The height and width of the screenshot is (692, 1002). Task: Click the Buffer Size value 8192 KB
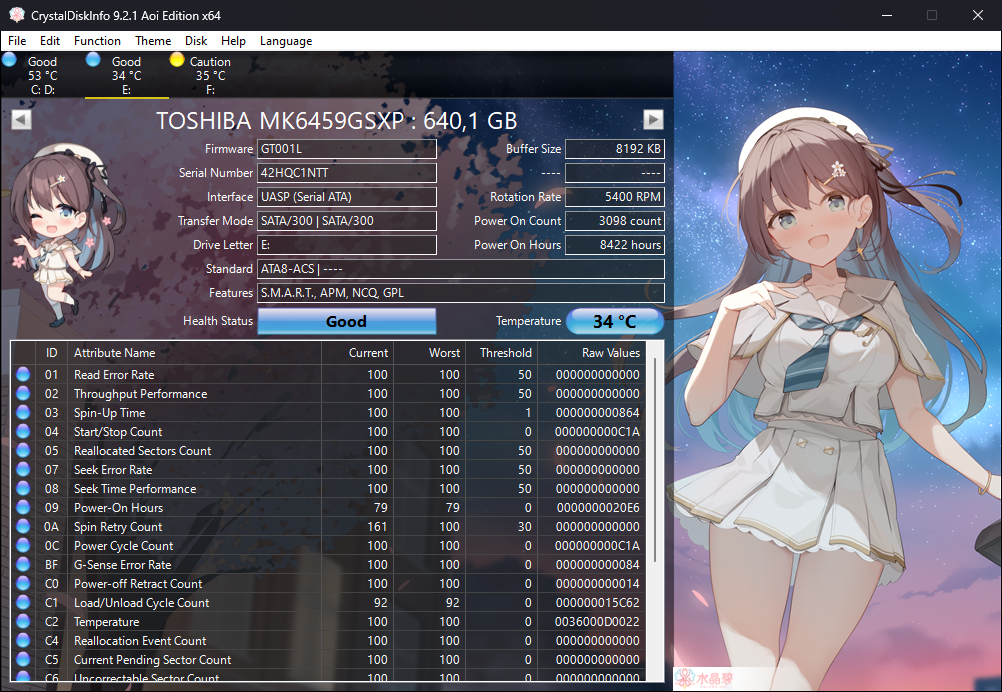615,149
